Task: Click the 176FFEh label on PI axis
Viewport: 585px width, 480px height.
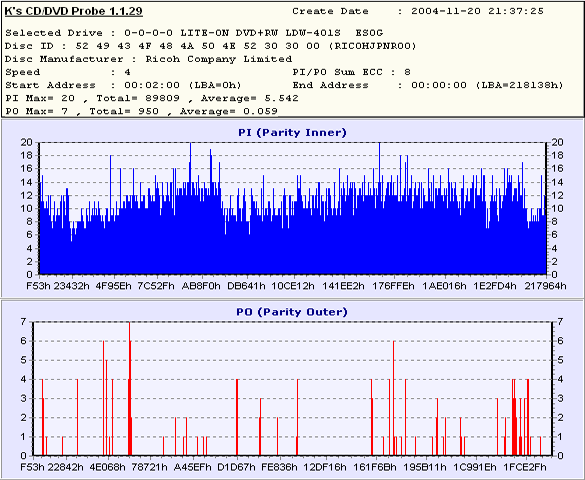Action: 393,286
